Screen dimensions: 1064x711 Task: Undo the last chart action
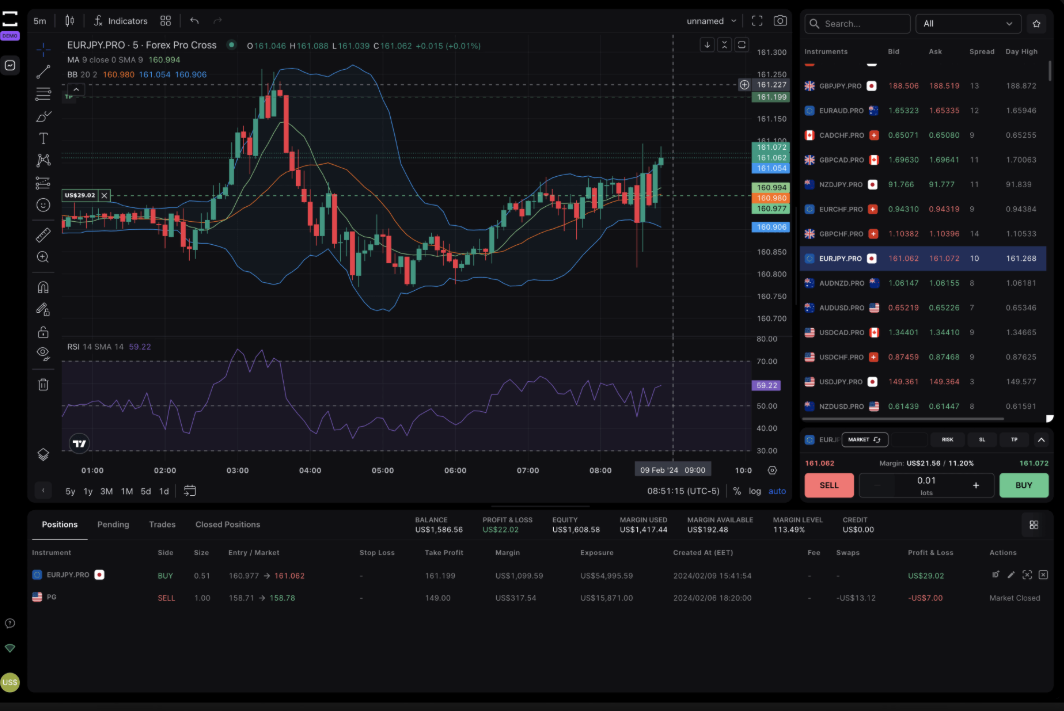[x=195, y=21]
